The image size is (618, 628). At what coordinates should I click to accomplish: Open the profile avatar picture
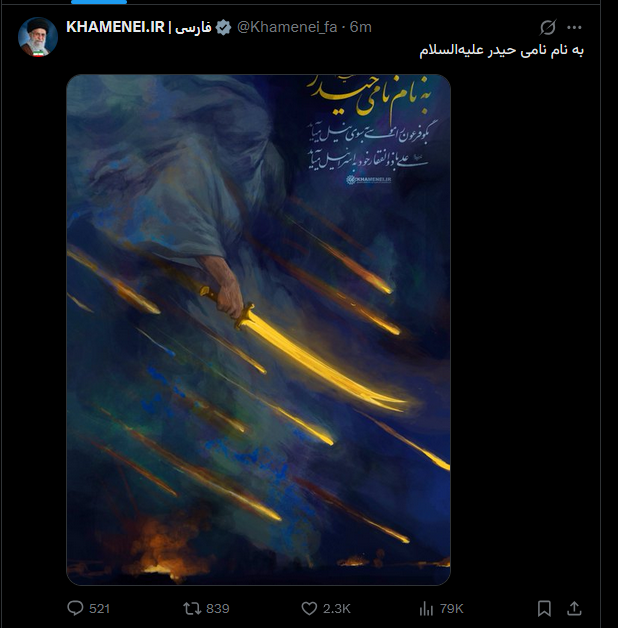pyautogui.click(x=38, y=37)
